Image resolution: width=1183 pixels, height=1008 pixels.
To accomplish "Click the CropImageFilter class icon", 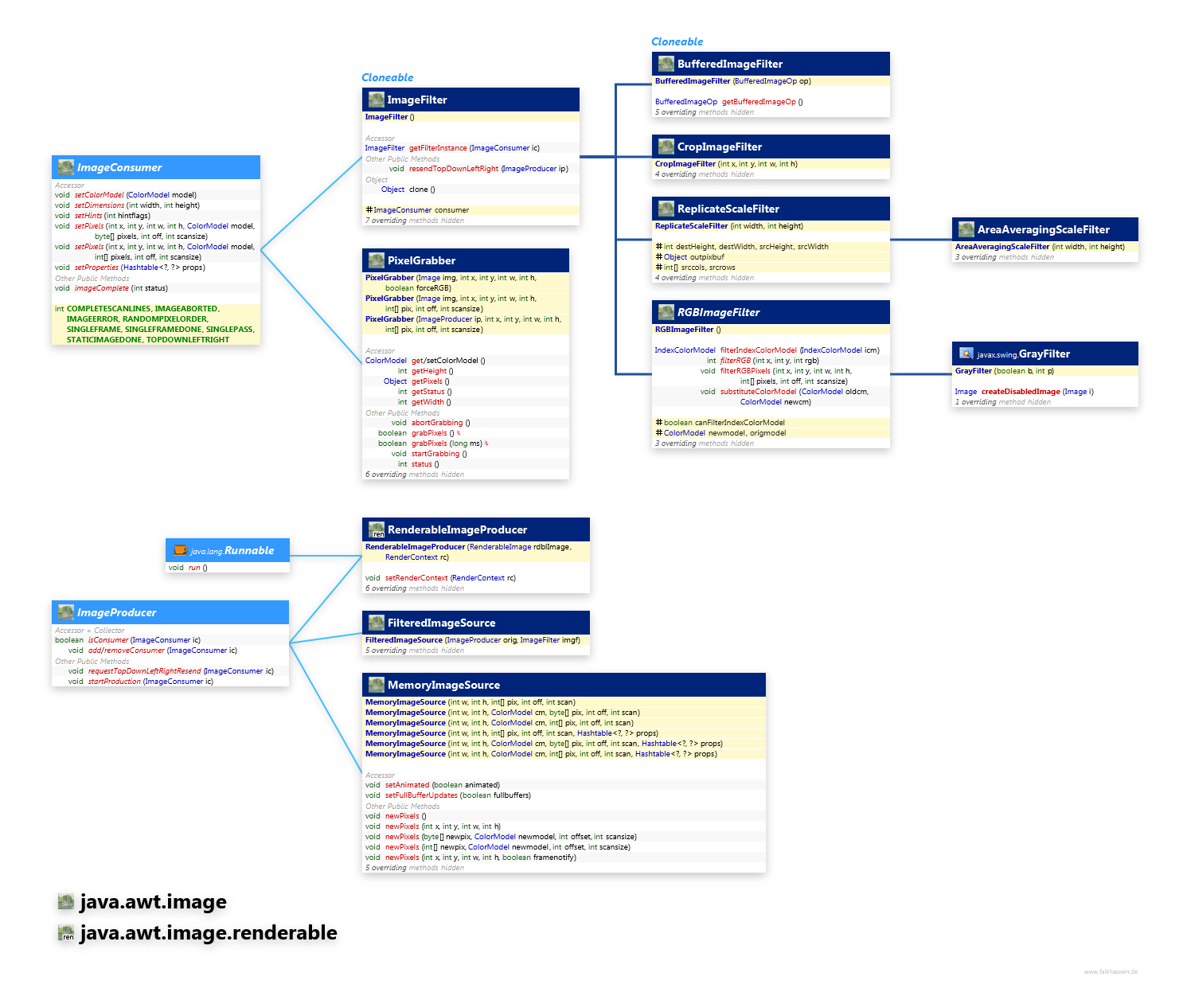I will pos(666,147).
